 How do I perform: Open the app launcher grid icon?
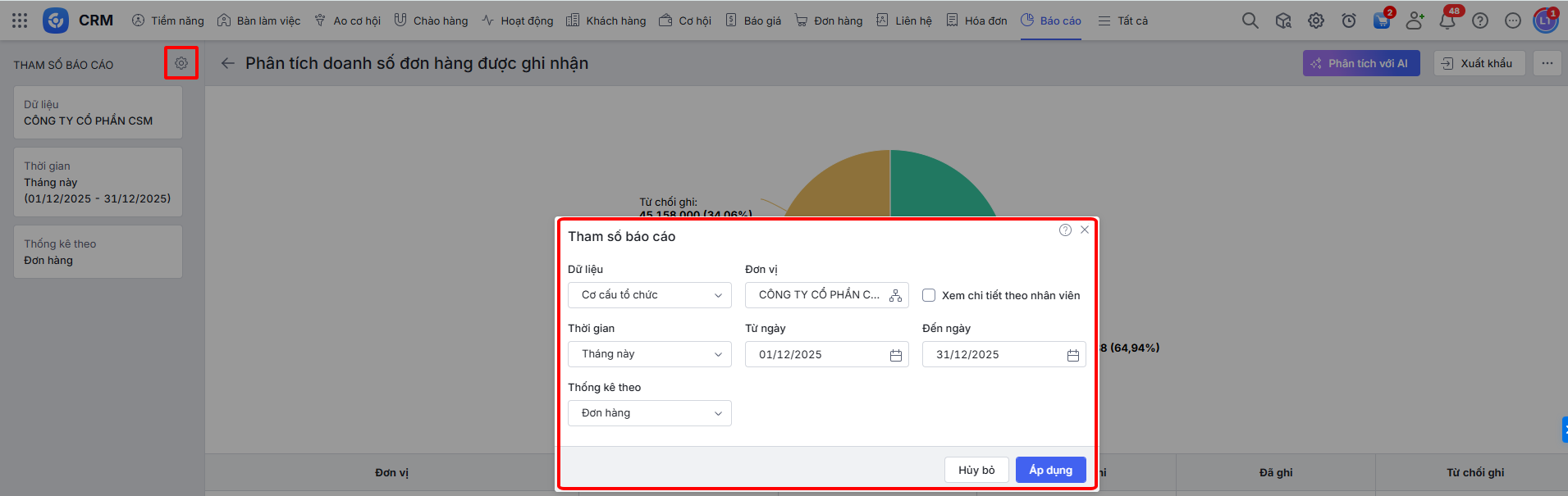pos(20,20)
